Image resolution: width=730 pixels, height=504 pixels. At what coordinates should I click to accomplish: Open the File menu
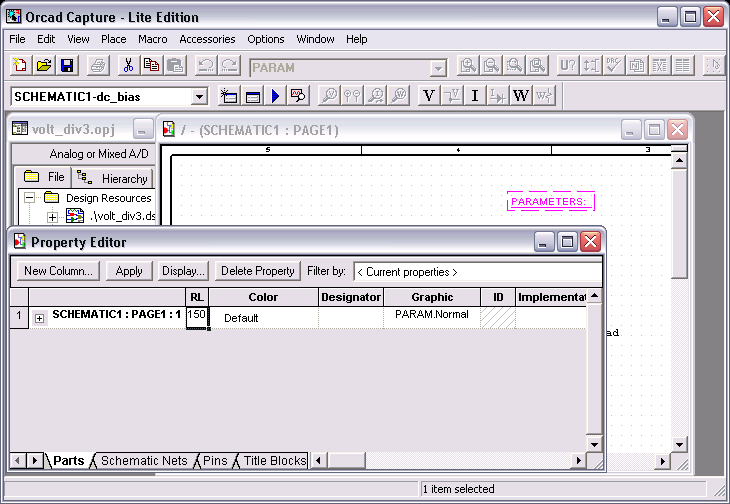click(x=17, y=39)
